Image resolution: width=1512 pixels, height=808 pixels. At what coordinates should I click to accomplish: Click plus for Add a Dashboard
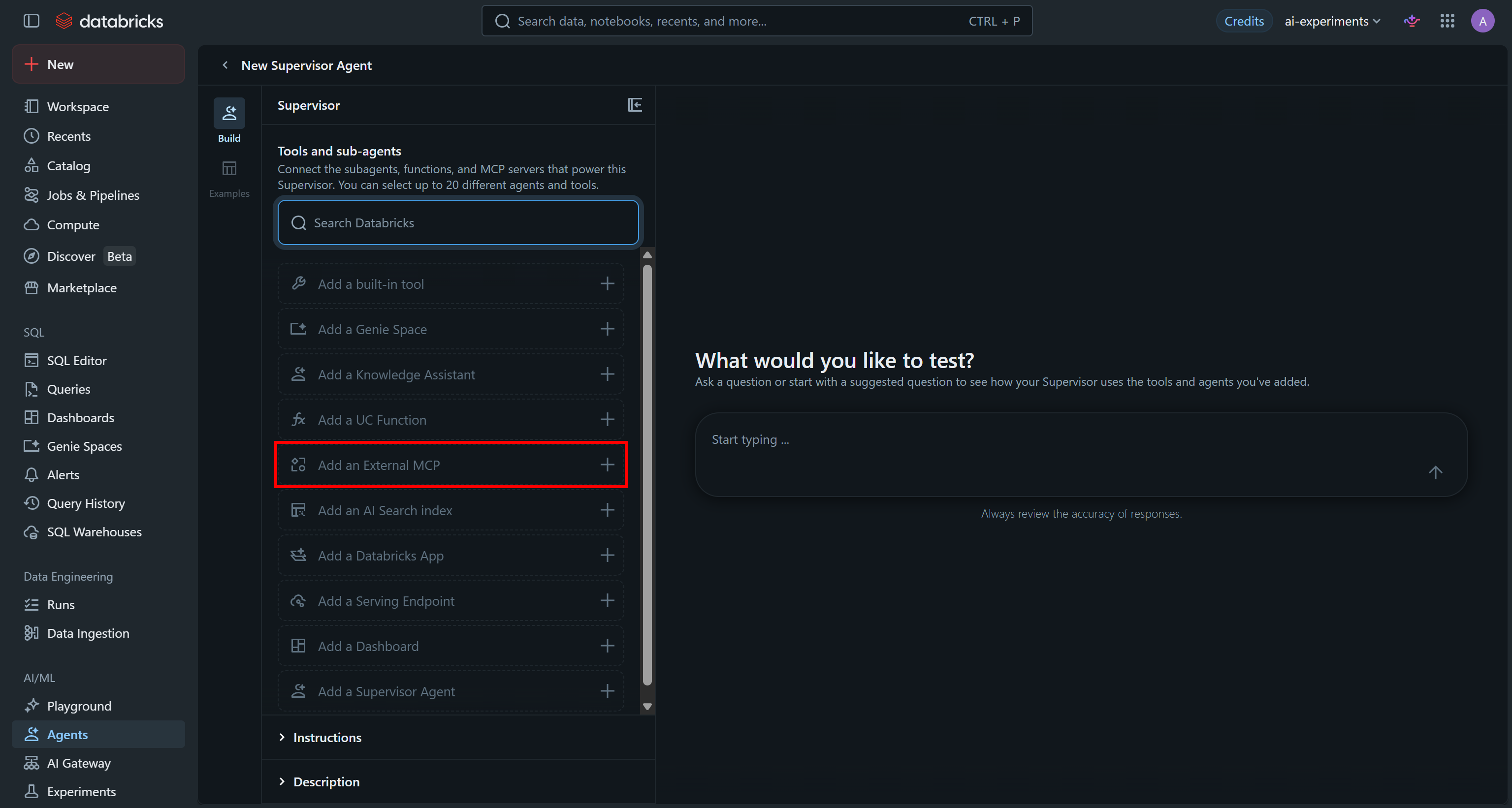coord(607,646)
